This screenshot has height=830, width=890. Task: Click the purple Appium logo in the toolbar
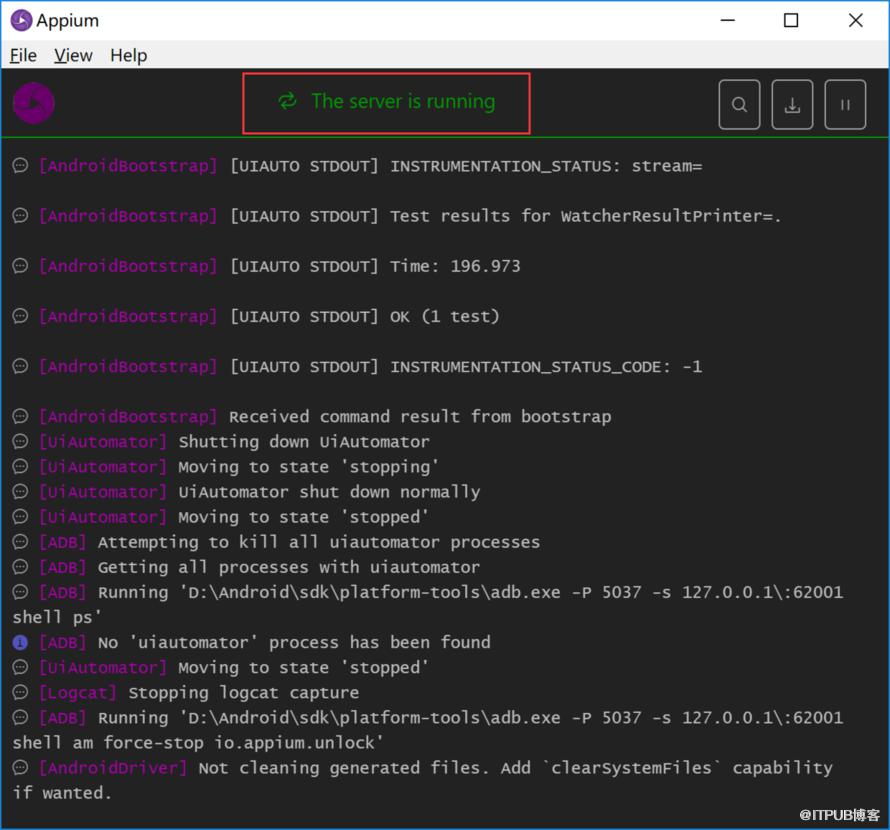point(33,103)
